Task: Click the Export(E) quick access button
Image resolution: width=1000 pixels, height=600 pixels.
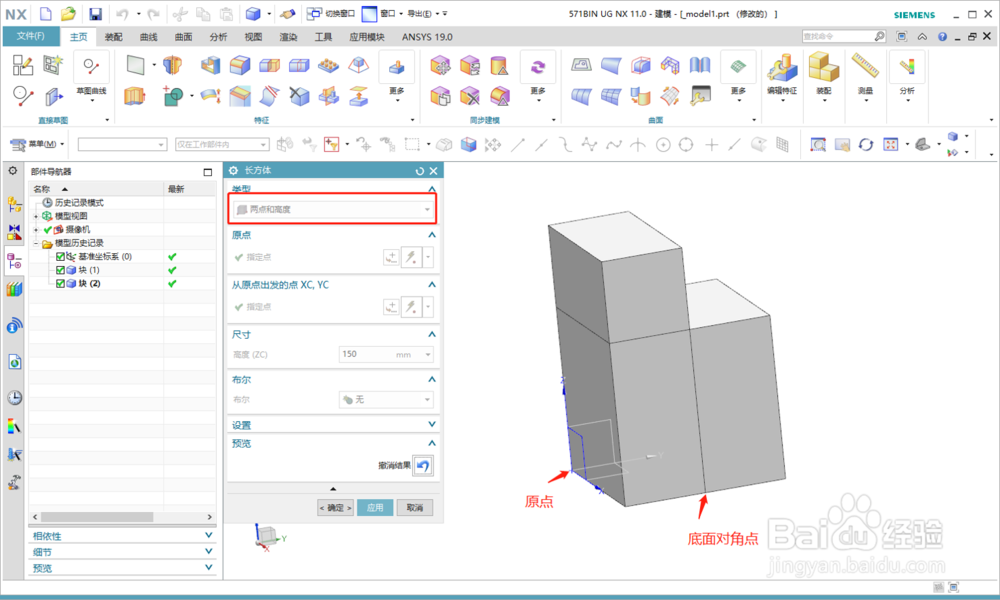Action: click(422, 13)
